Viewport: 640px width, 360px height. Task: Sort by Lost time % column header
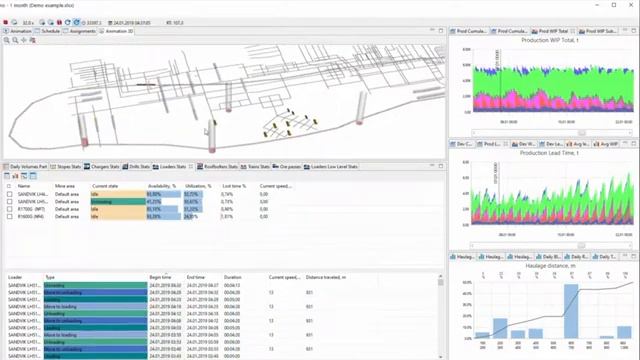(234, 186)
